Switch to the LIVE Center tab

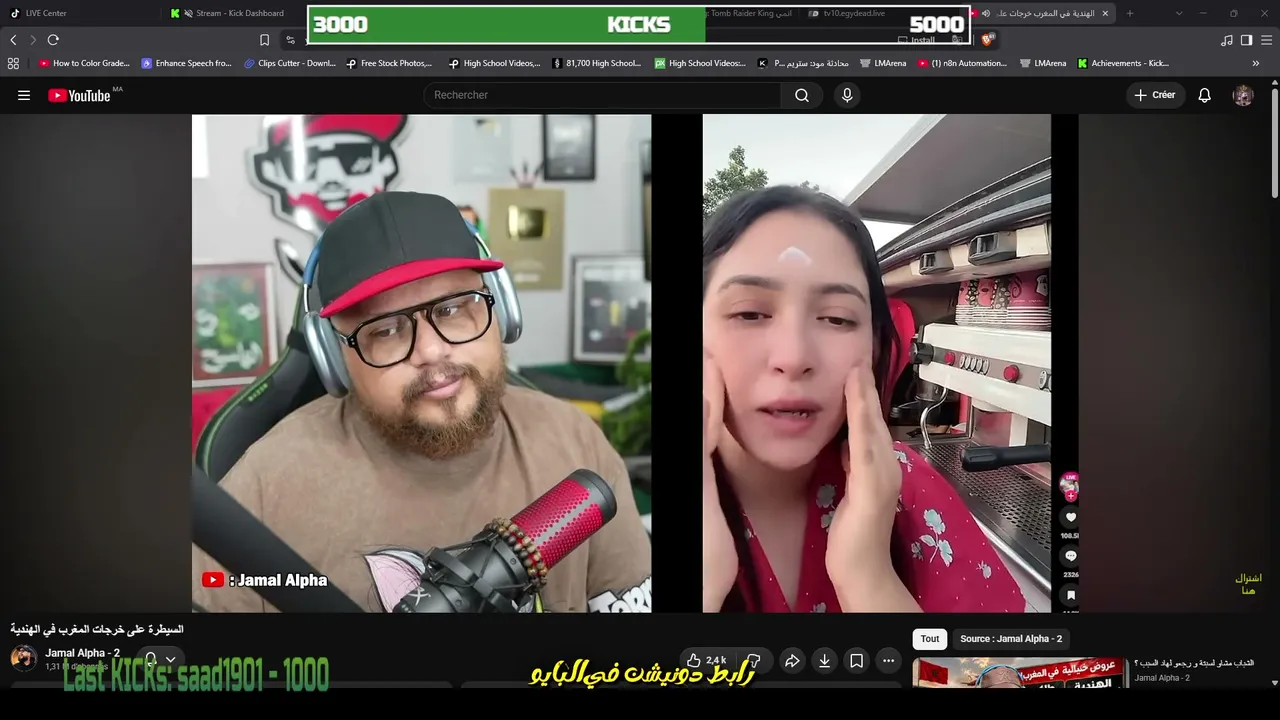[x=80, y=13]
